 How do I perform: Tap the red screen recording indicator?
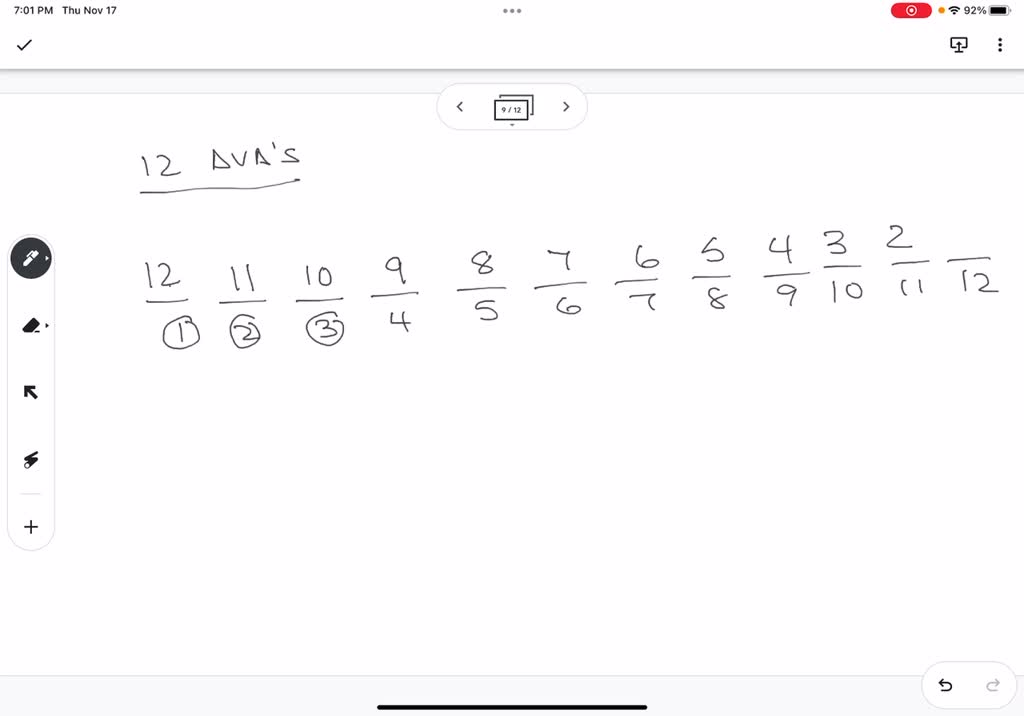tap(910, 10)
